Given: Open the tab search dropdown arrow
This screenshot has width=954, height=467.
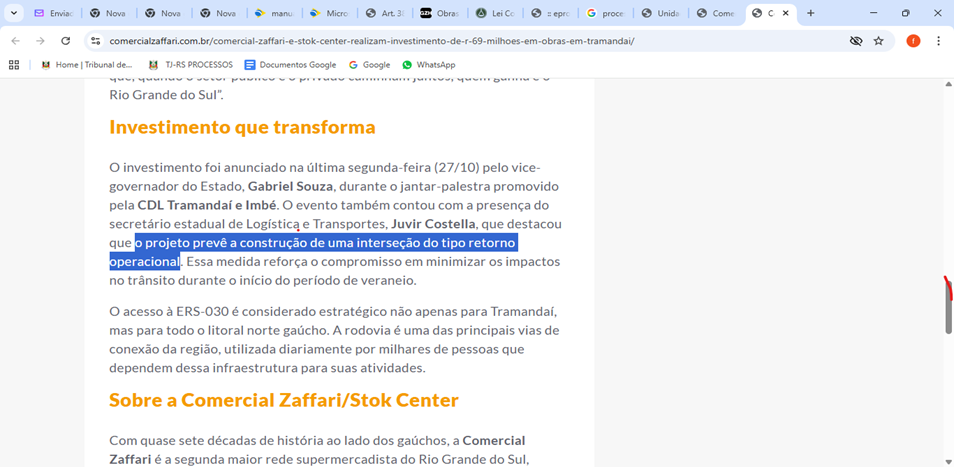Looking at the screenshot, I should click(x=13, y=13).
